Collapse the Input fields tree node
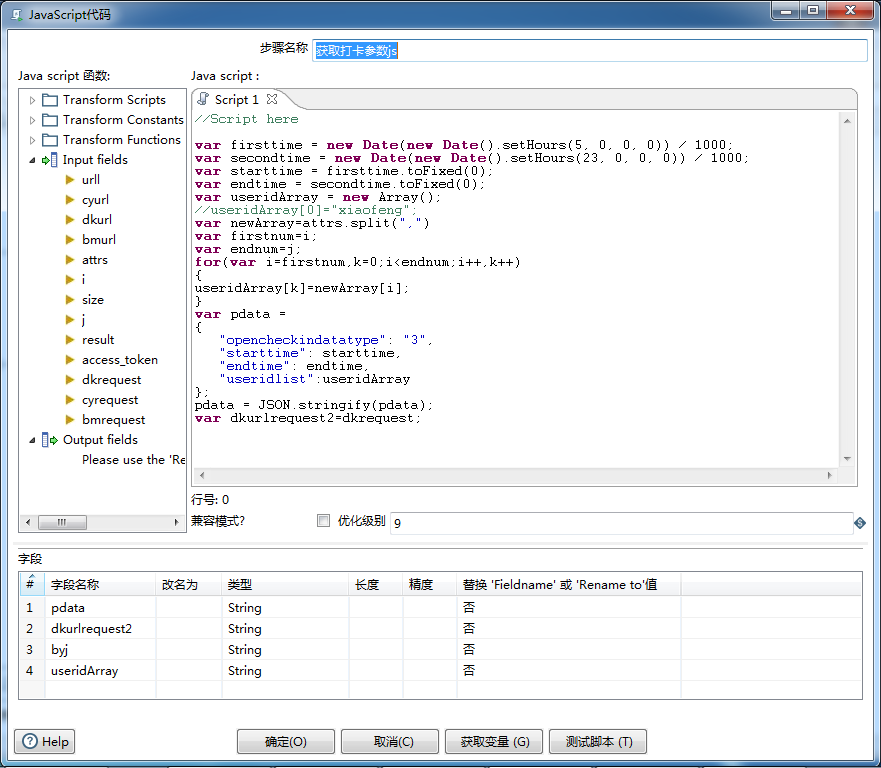 [x=32, y=160]
